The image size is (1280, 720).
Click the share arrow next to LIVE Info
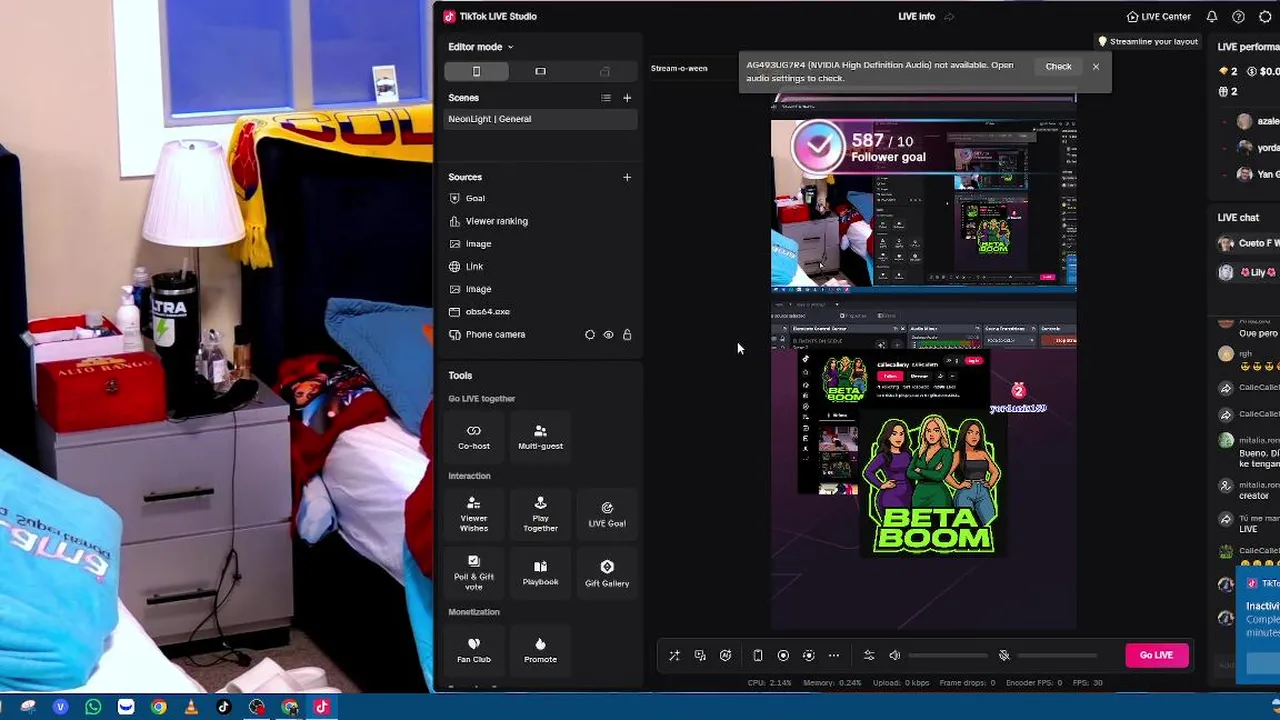949,16
